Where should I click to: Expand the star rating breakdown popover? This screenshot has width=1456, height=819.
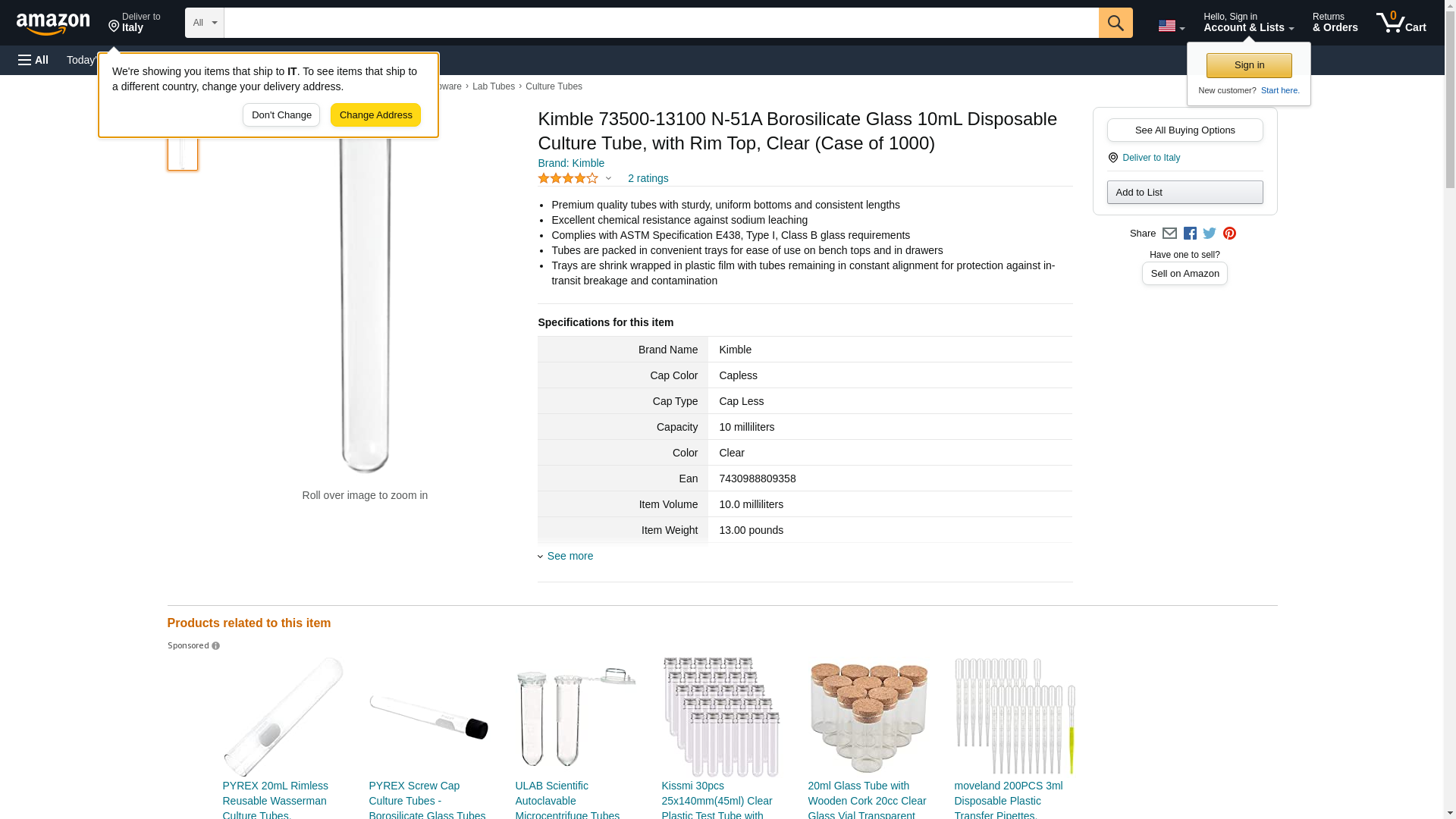point(575,179)
